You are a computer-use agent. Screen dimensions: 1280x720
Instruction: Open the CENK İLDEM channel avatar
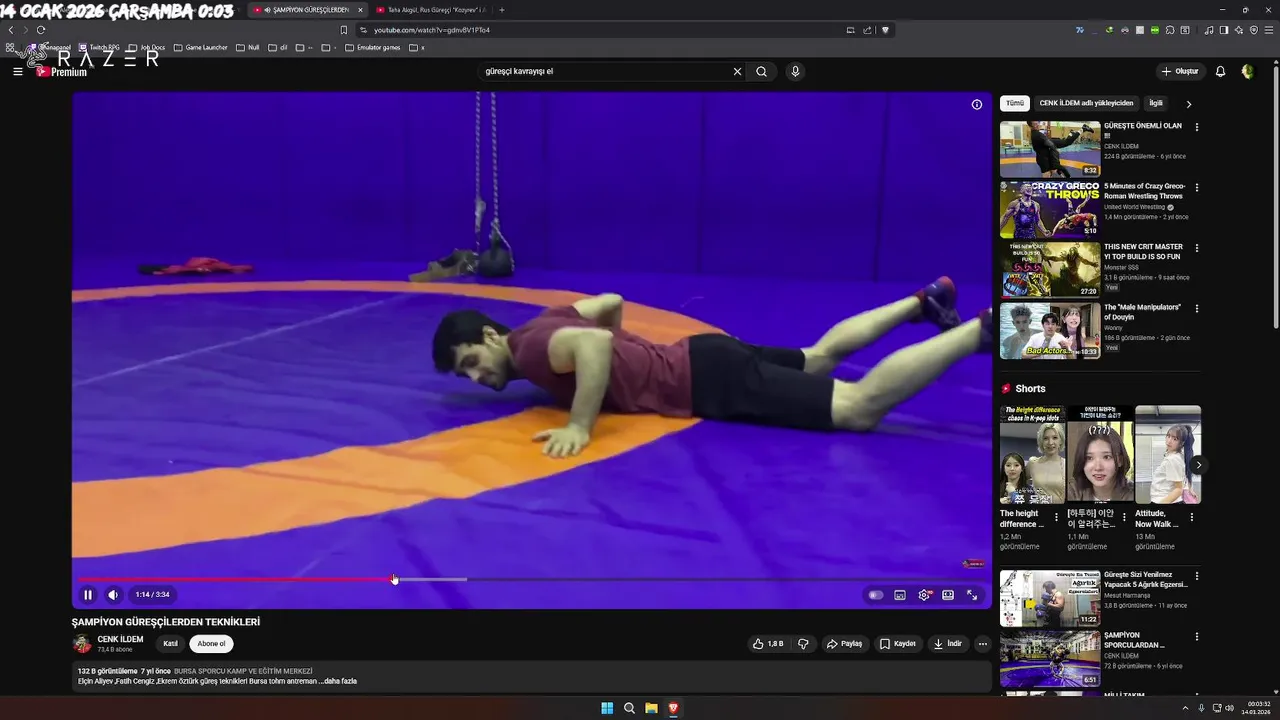(82, 644)
